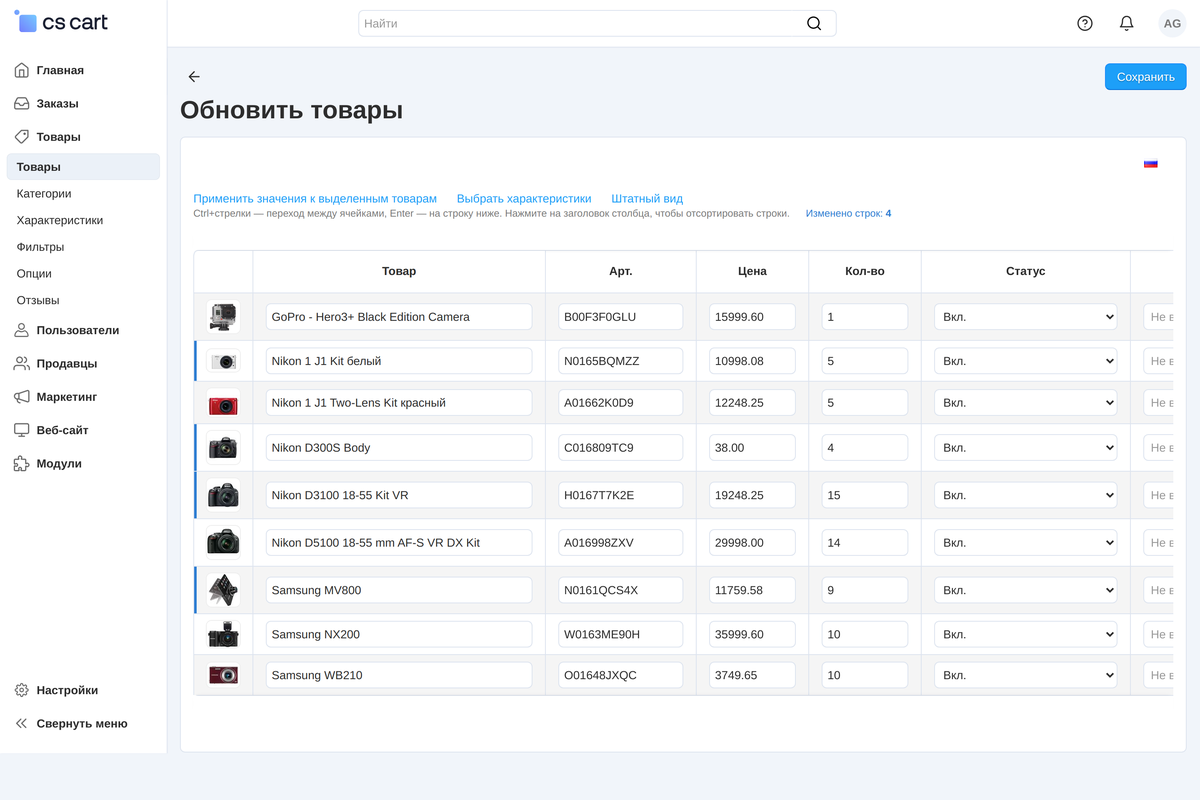Screen dimensions: 1200x800
Task: Click the Сохранить button
Action: (x=1145, y=77)
